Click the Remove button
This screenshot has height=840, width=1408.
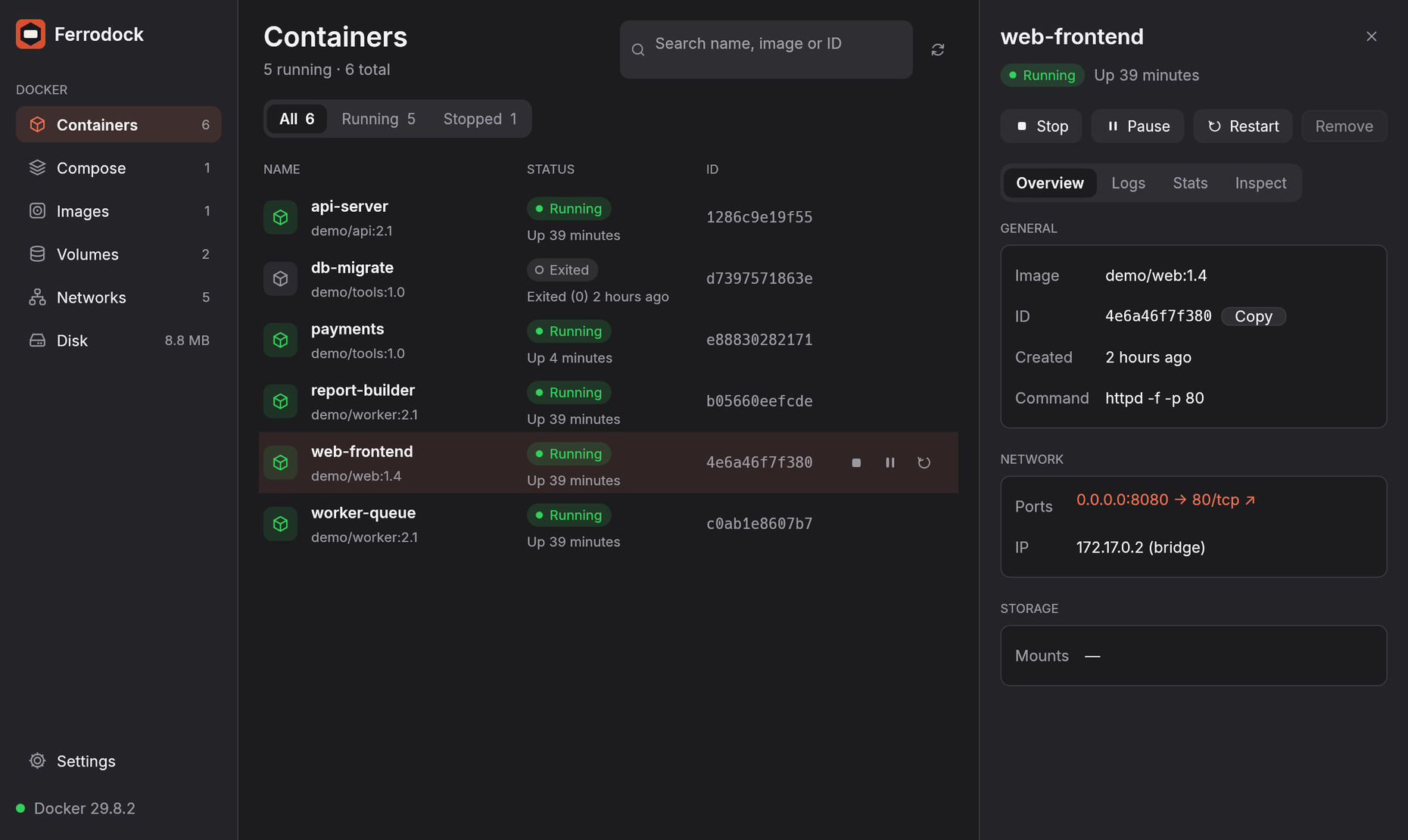point(1344,126)
